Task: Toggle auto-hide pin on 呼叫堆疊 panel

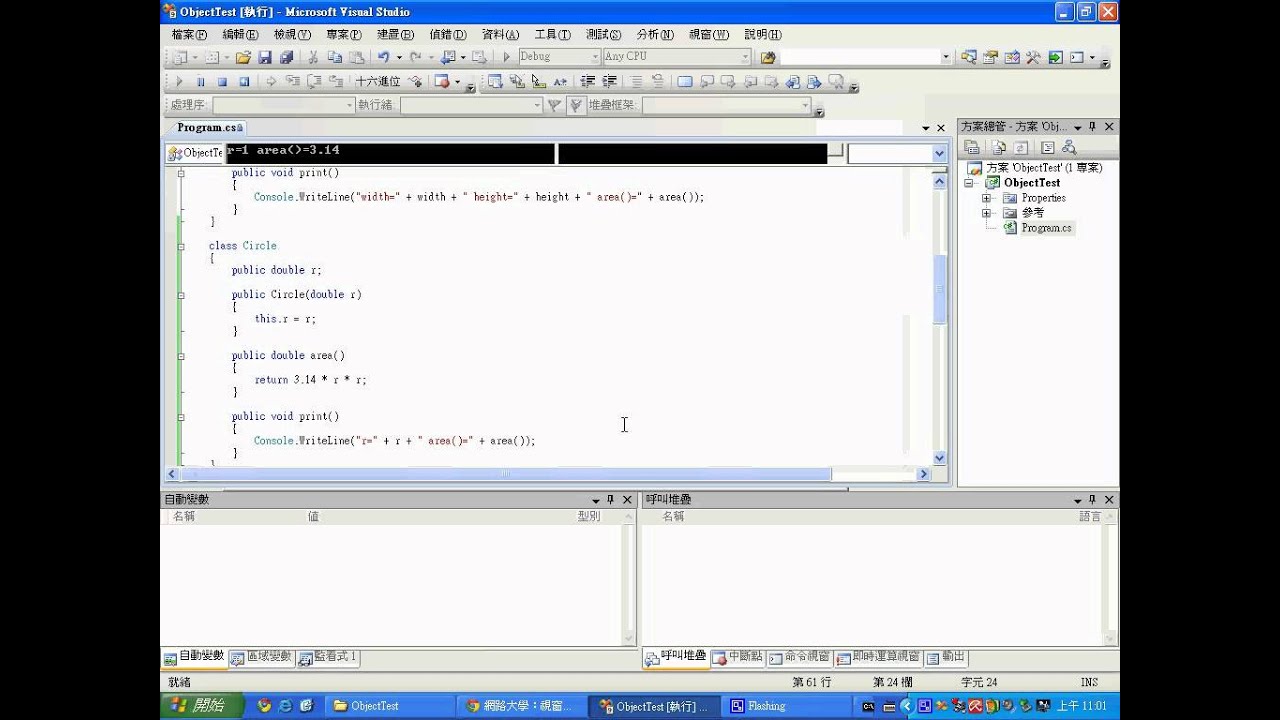Action: [x=1093, y=500]
